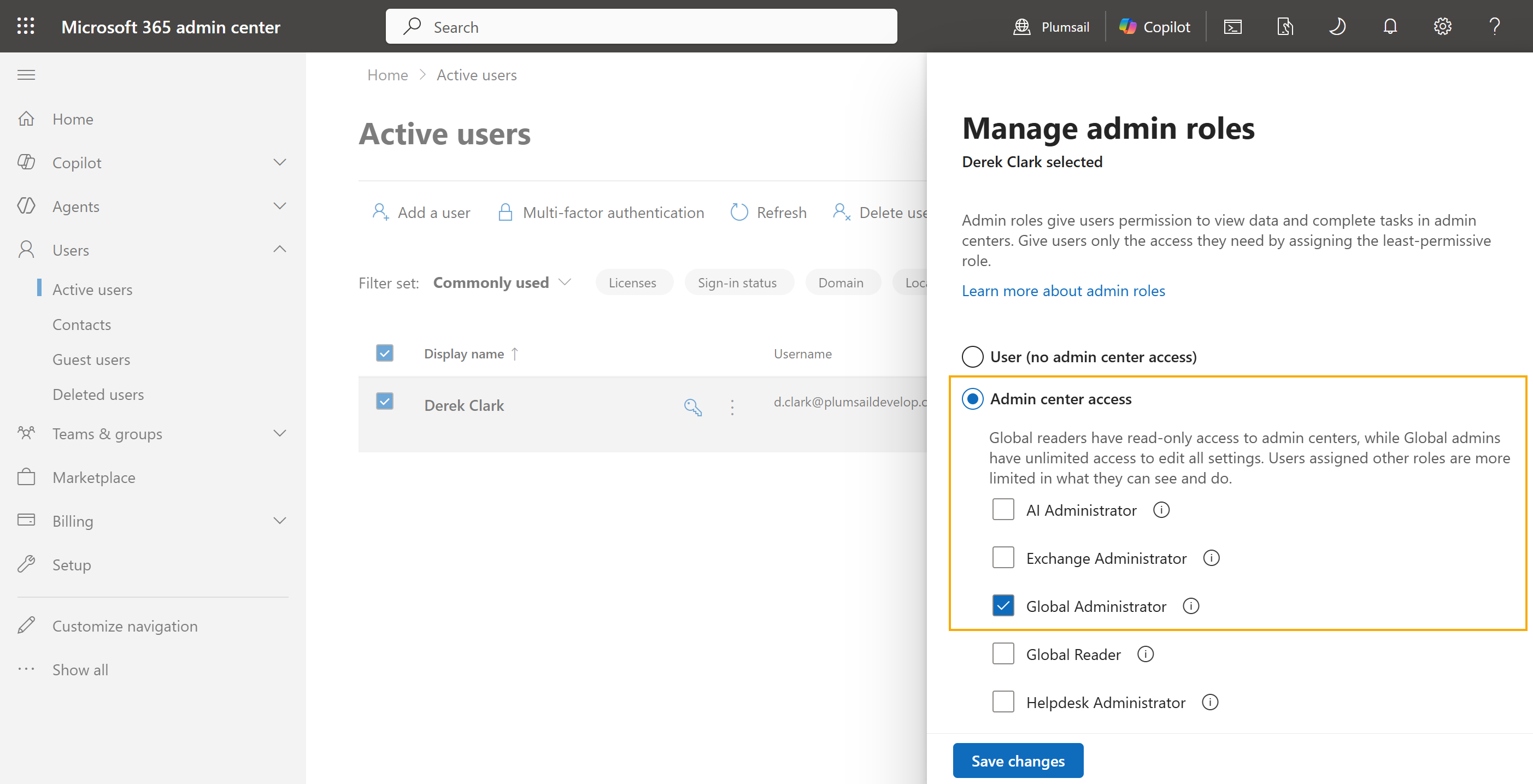This screenshot has height=784, width=1533.
Task: Open settings gear in header
Action: click(1442, 27)
